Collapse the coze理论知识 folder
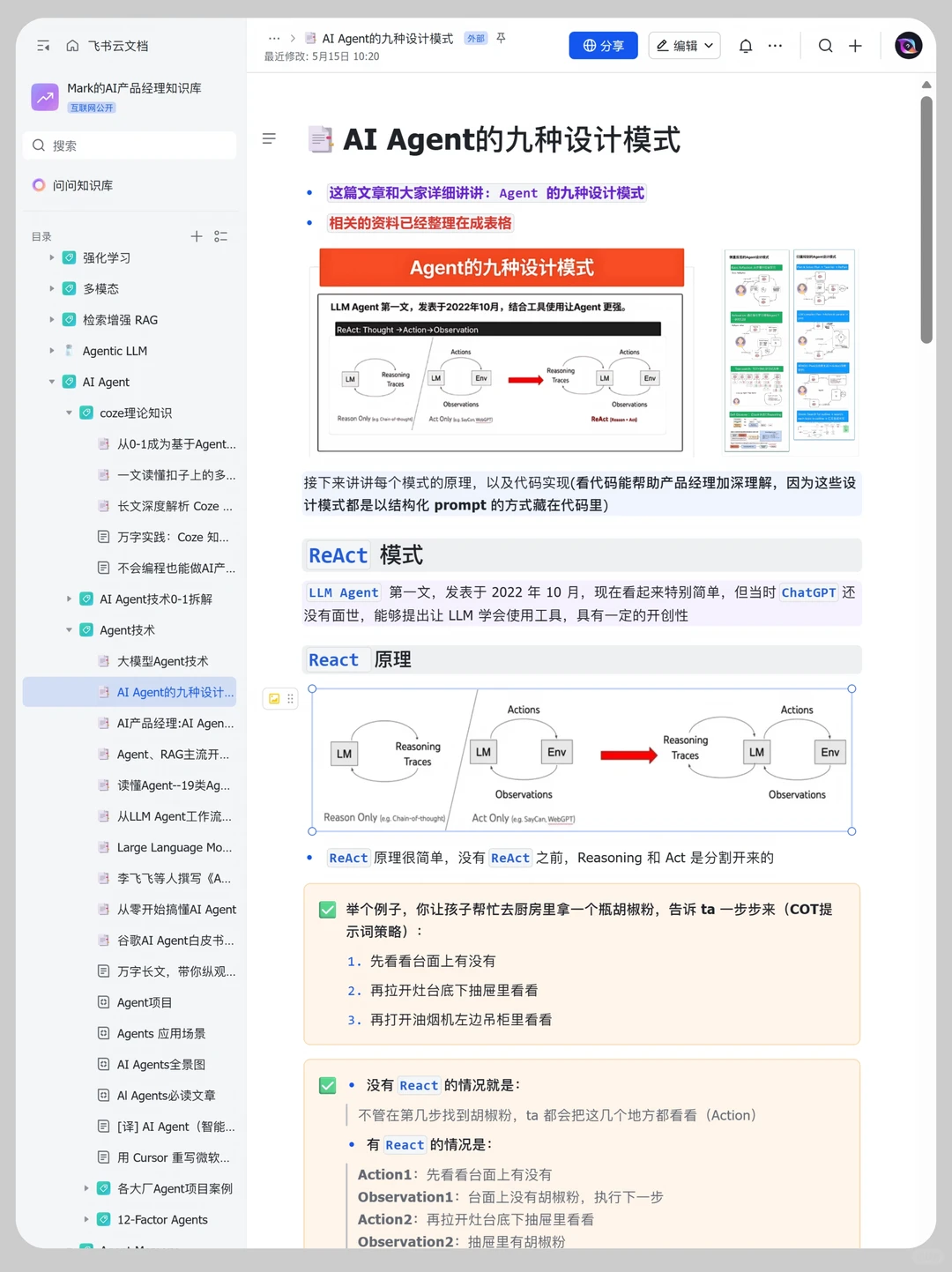This screenshot has height=1272, width=952. pyautogui.click(x=69, y=413)
